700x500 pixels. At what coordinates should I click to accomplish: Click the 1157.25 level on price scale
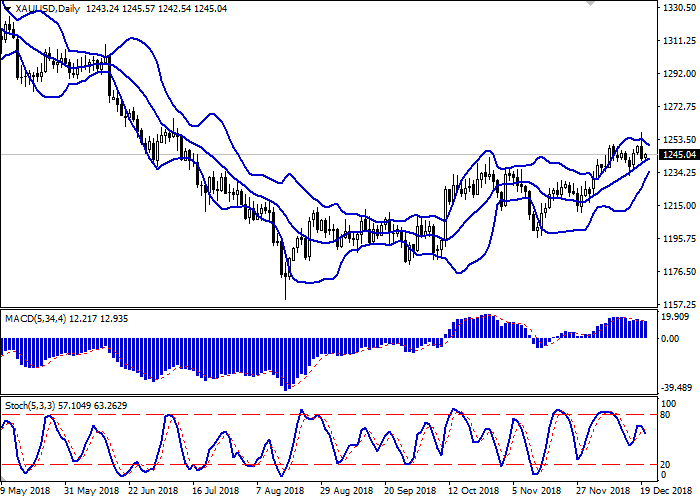coord(680,304)
